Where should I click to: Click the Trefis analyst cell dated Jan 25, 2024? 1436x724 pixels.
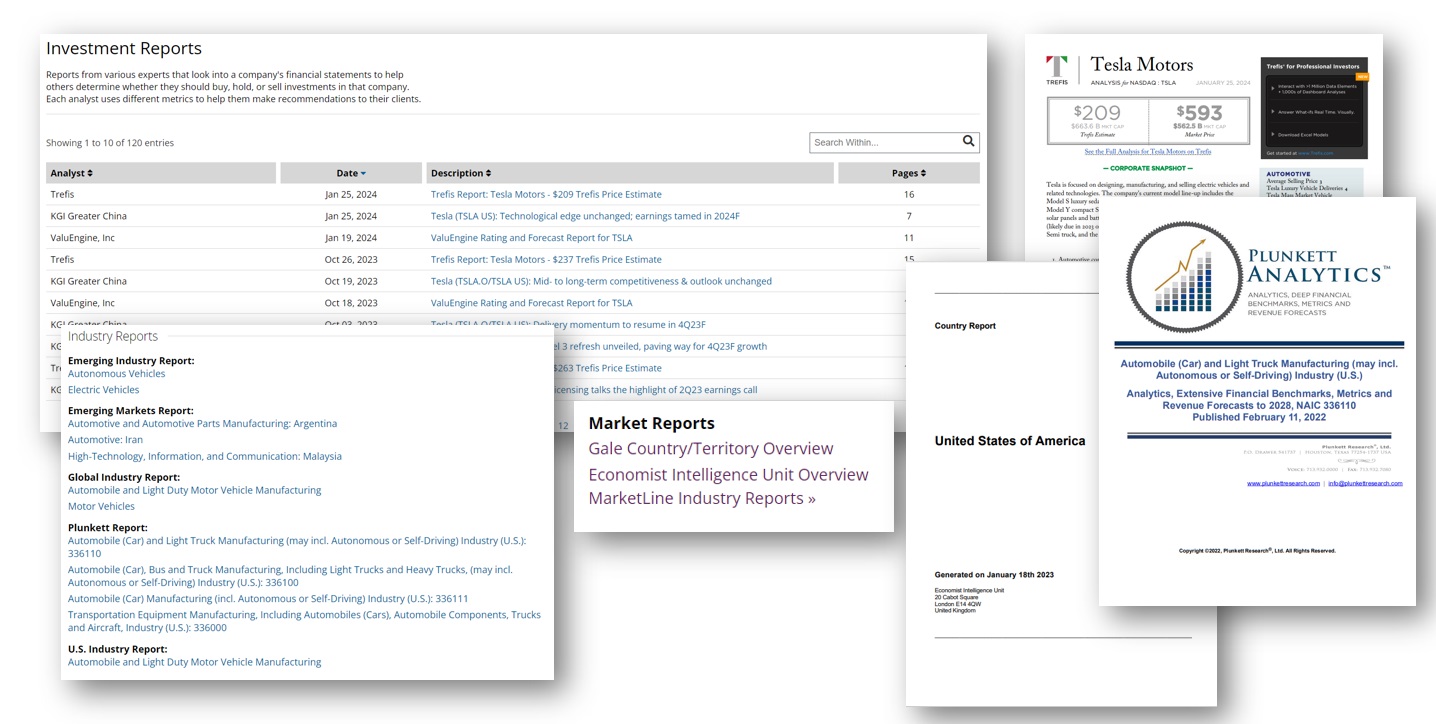pyautogui.click(x=62, y=194)
